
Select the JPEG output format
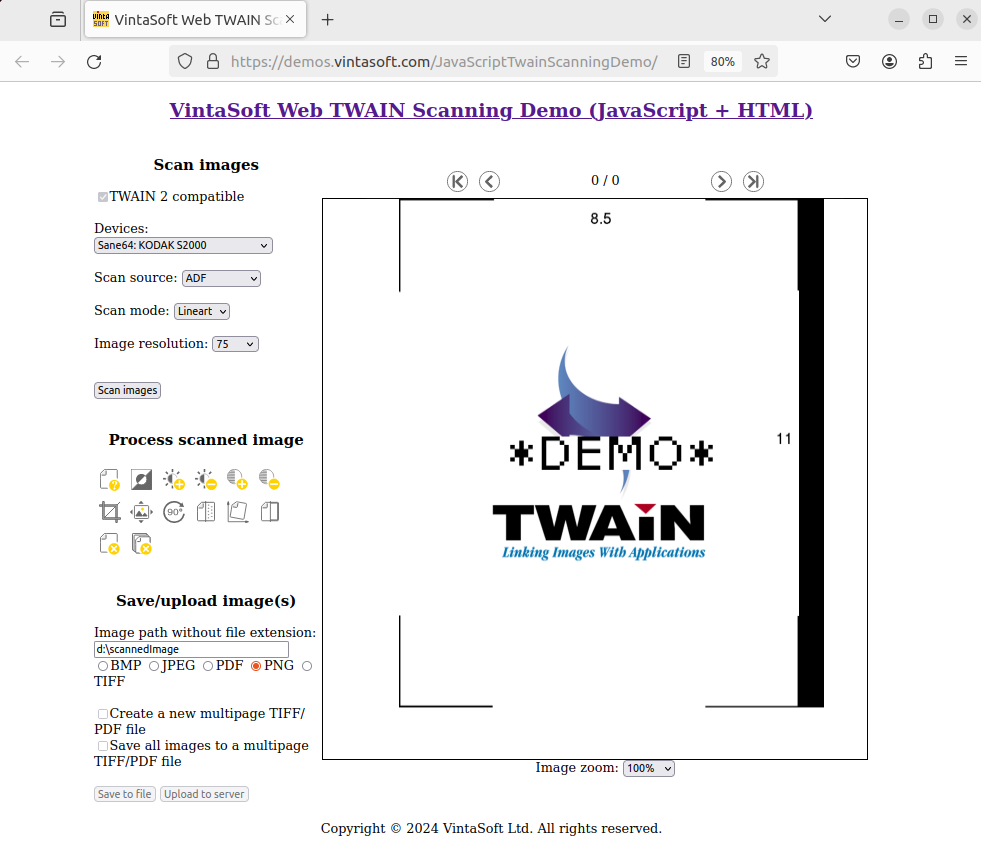(155, 665)
